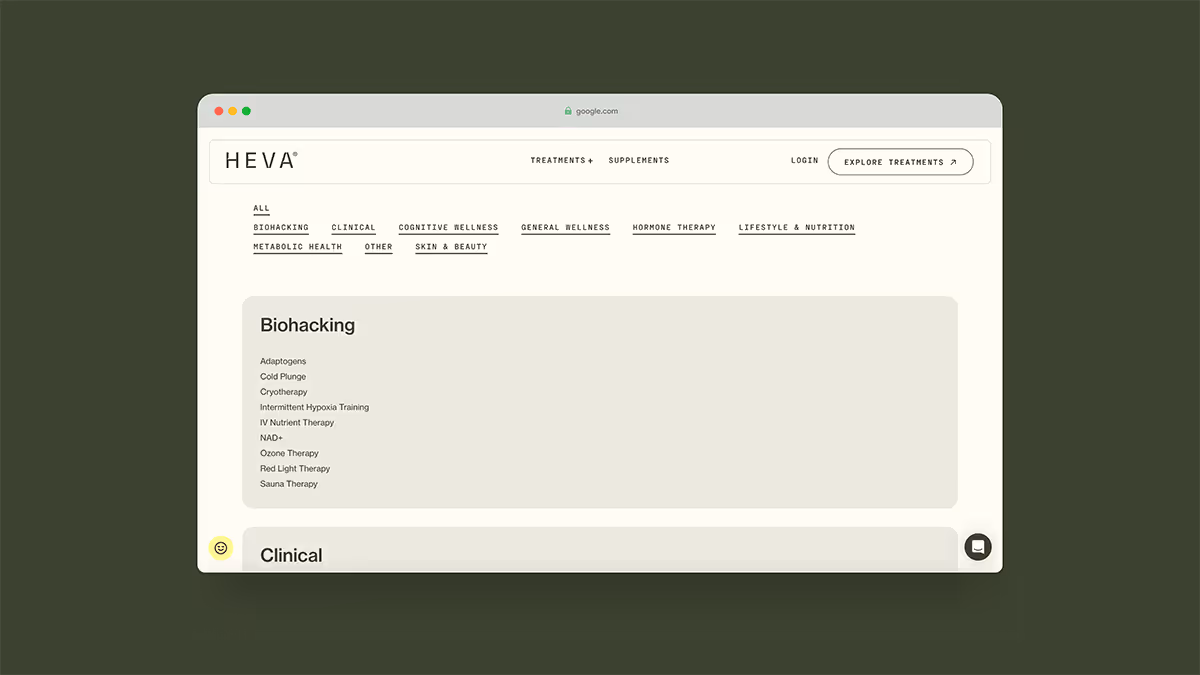
Task: Select Lifestyle & Nutrition filter
Action: coord(796,228)
